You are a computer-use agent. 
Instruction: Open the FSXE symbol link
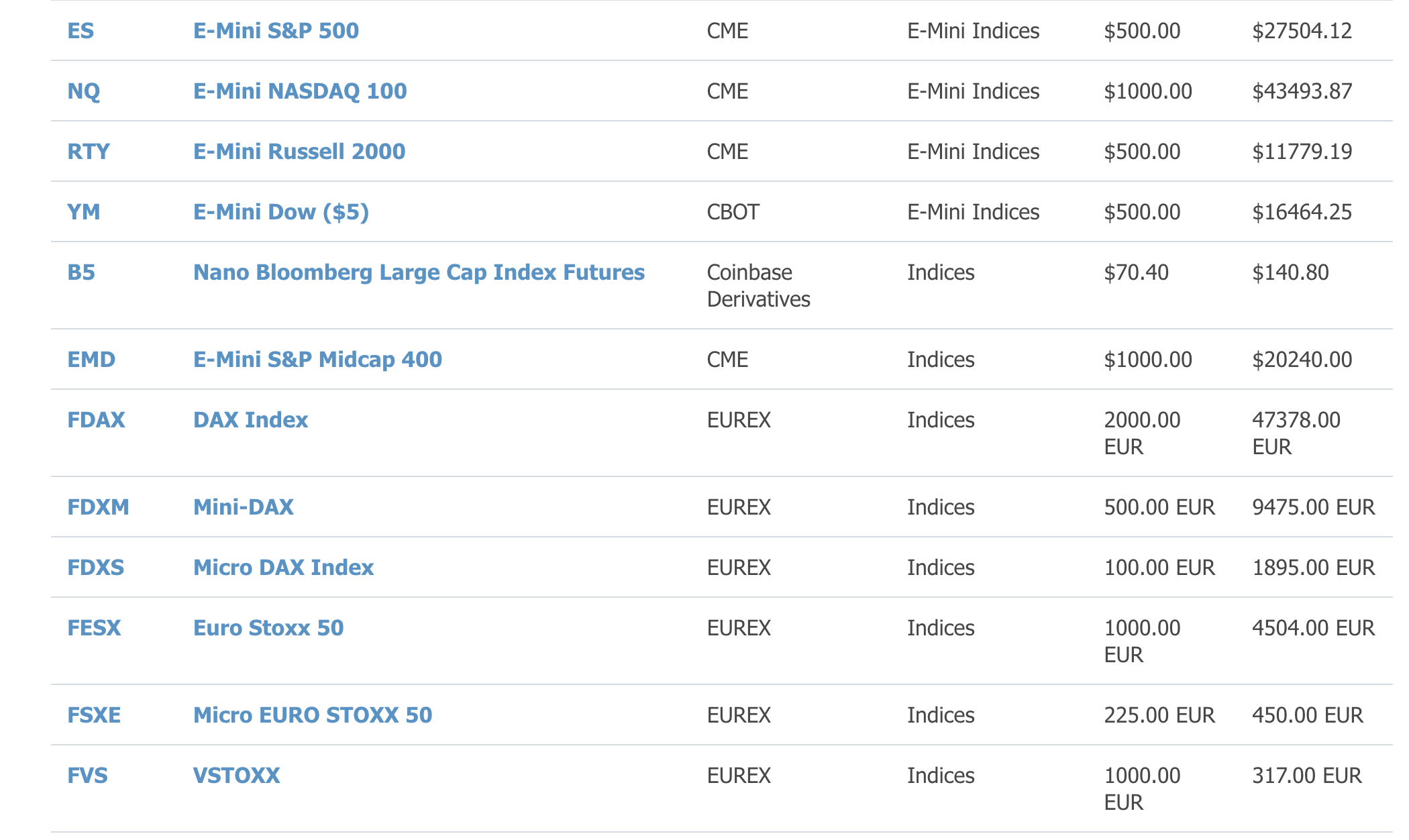pos(94,715)
